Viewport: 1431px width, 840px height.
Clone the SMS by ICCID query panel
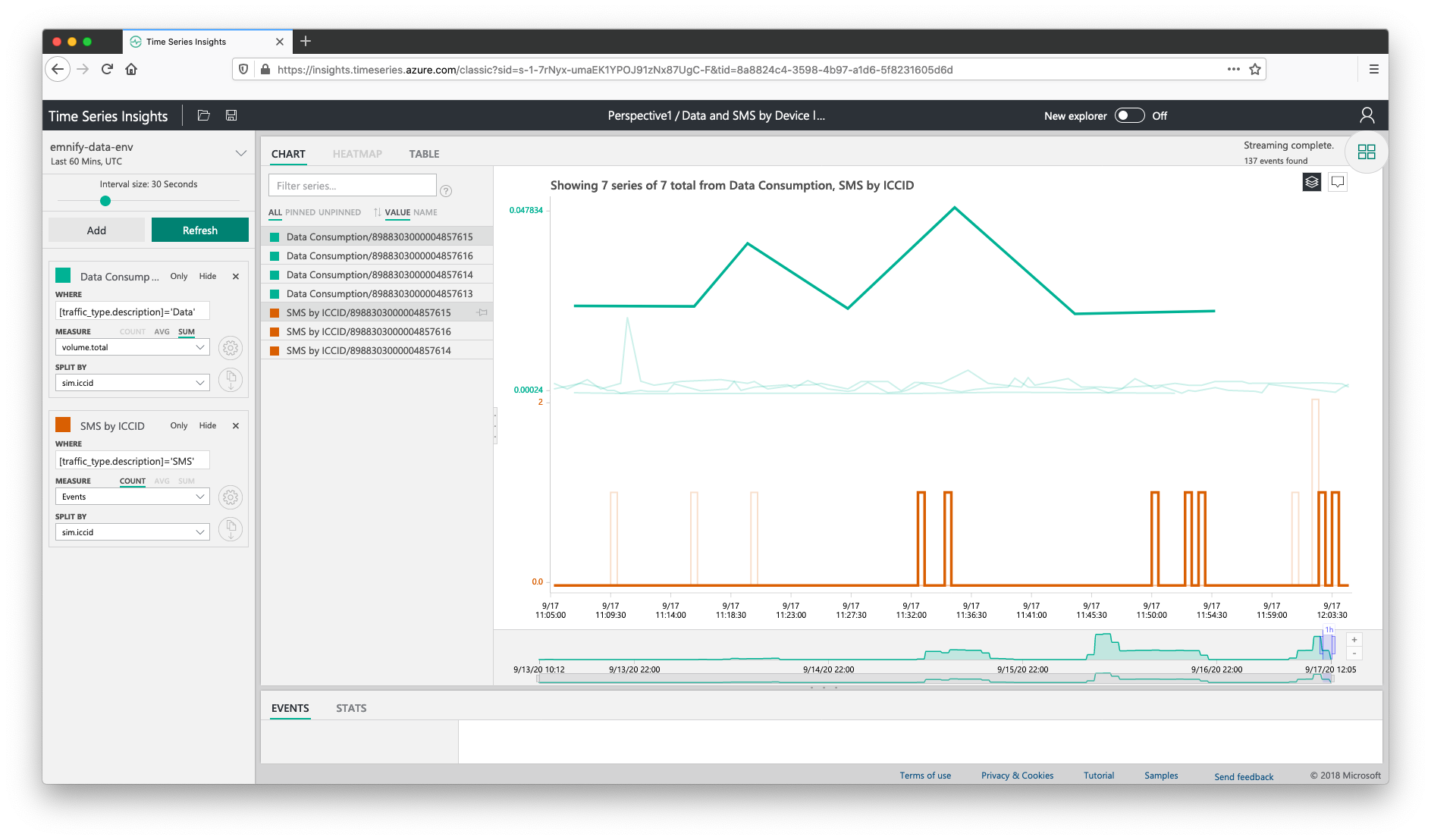pos(230,528)
